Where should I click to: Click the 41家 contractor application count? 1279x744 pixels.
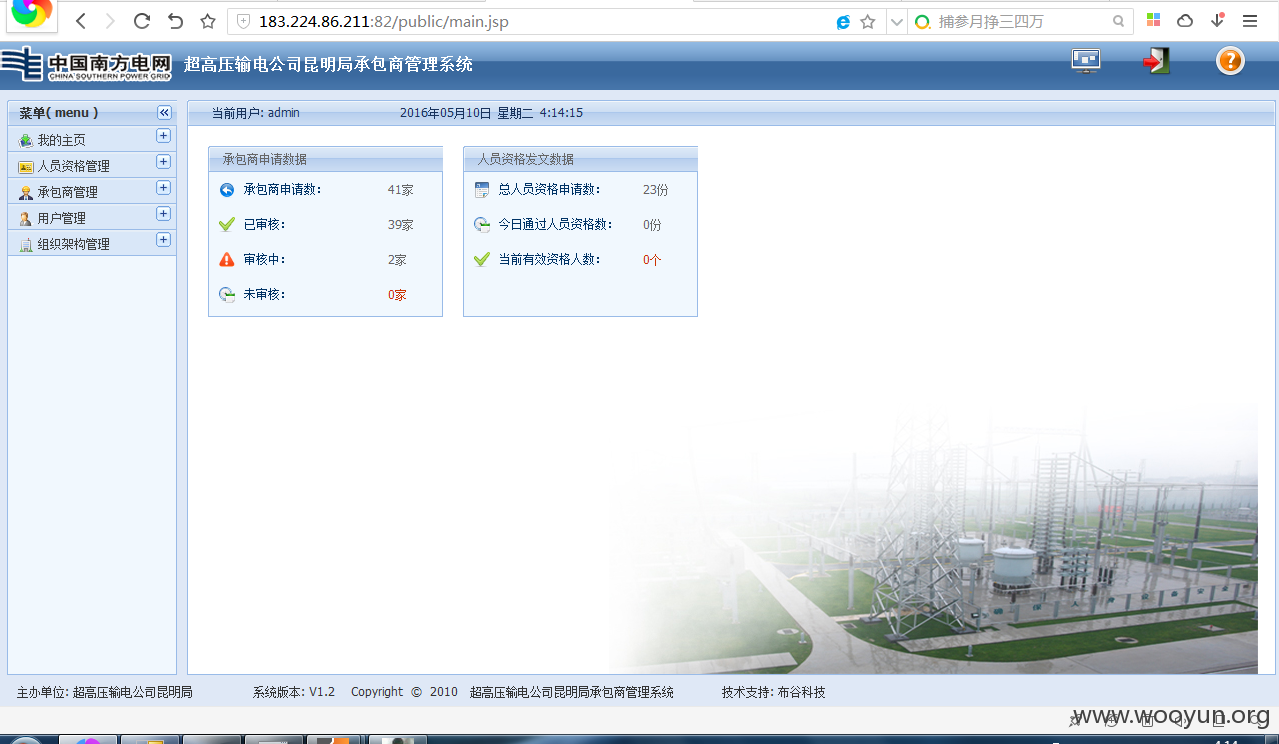pos(400,190)
